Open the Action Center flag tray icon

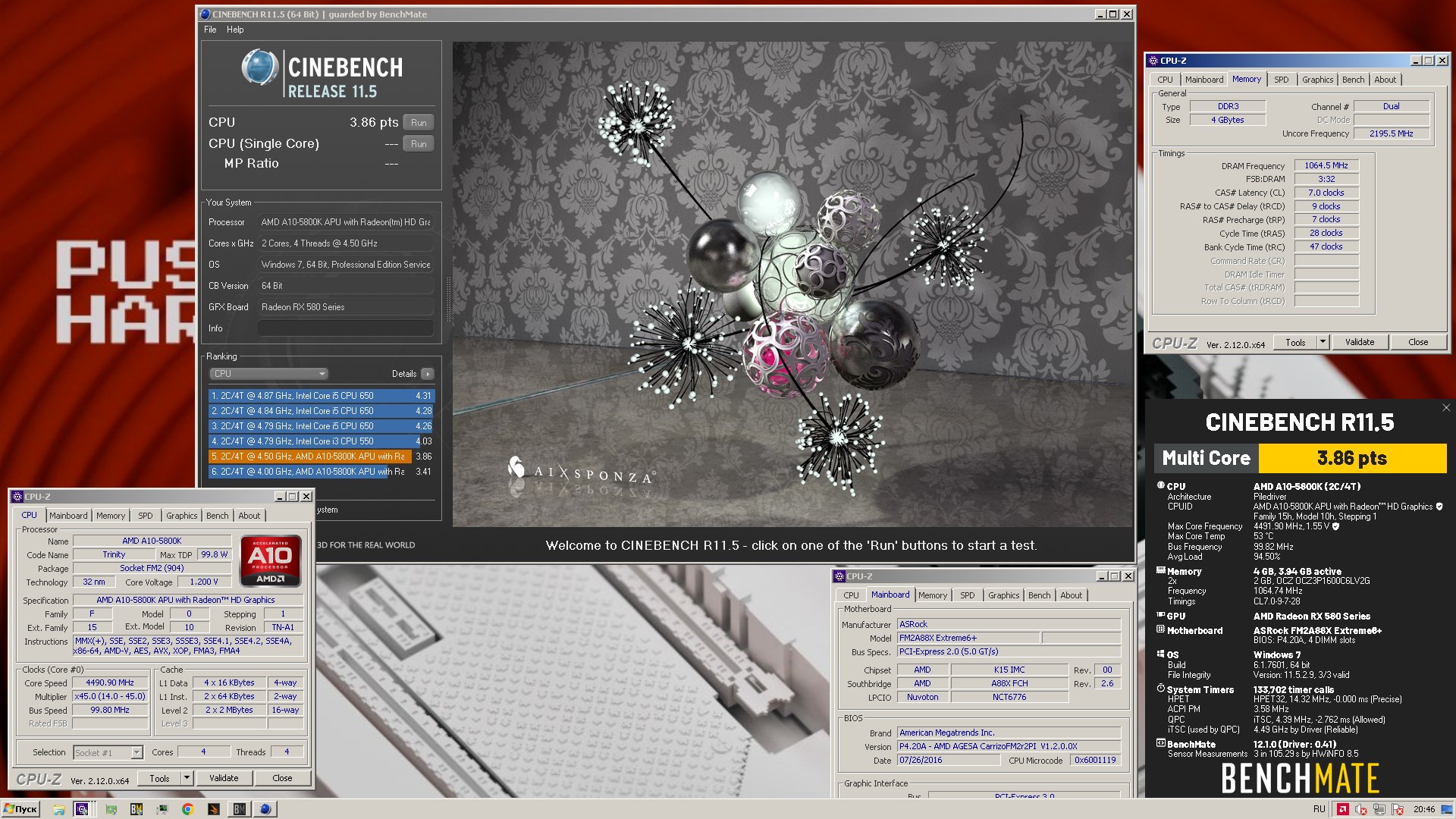pos(1398,809)
